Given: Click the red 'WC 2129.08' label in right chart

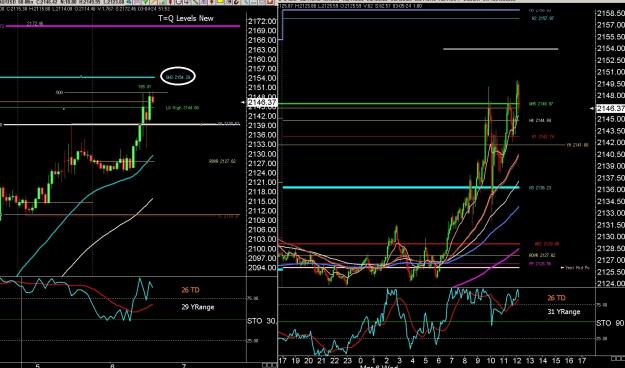Looking at the screenshot, I should (547, 244).
